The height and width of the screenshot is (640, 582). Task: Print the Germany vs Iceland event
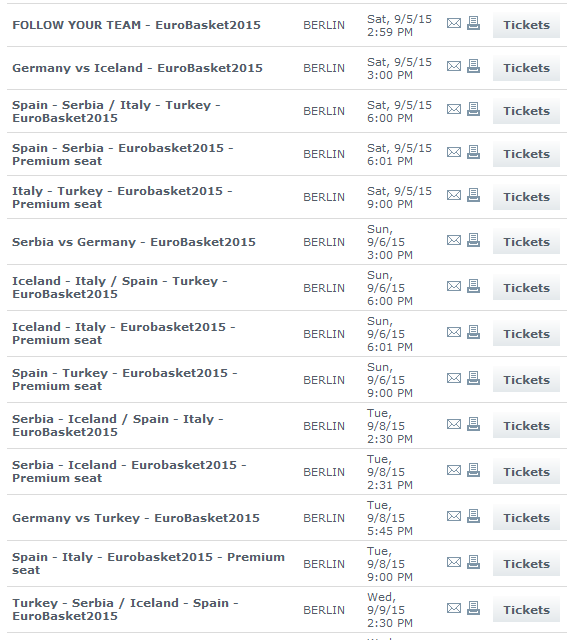point(473,66)
